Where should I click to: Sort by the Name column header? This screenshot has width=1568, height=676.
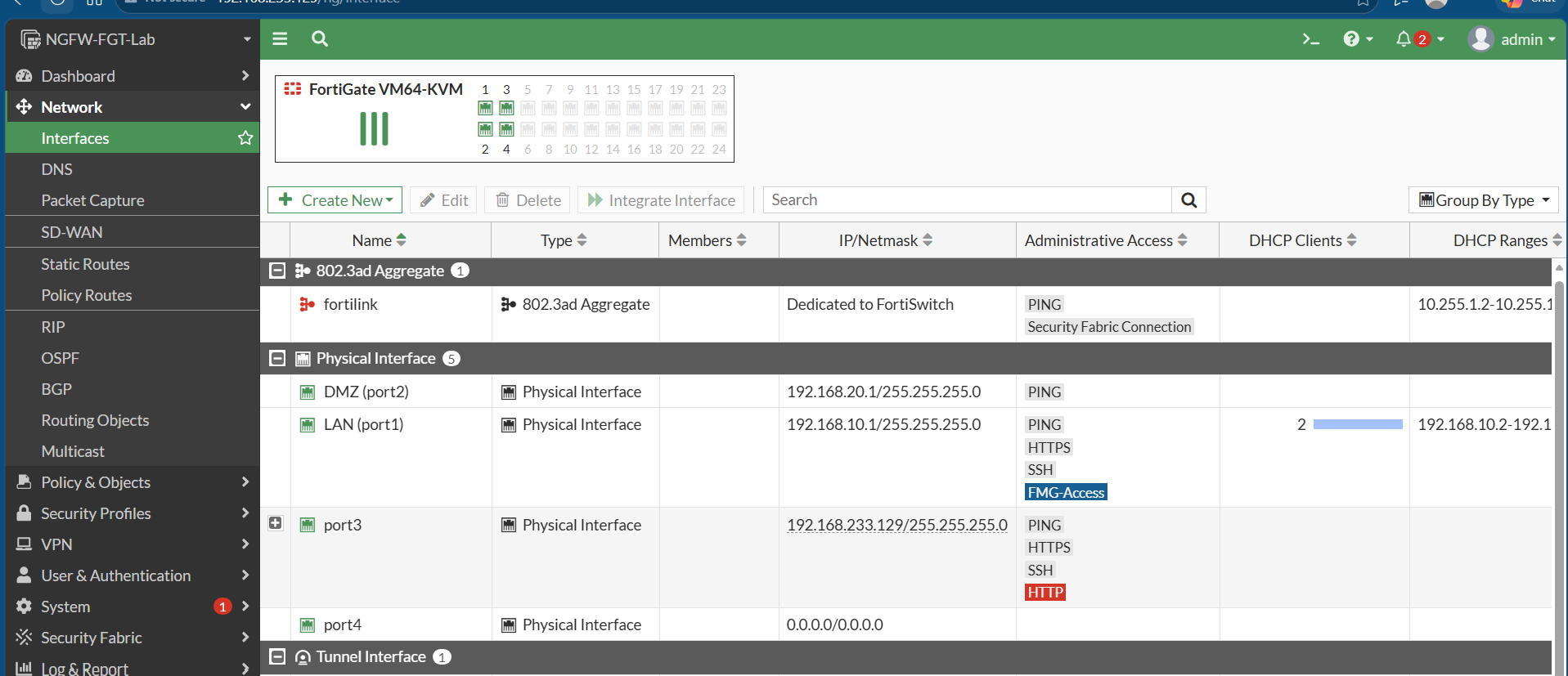pos(380,240)
